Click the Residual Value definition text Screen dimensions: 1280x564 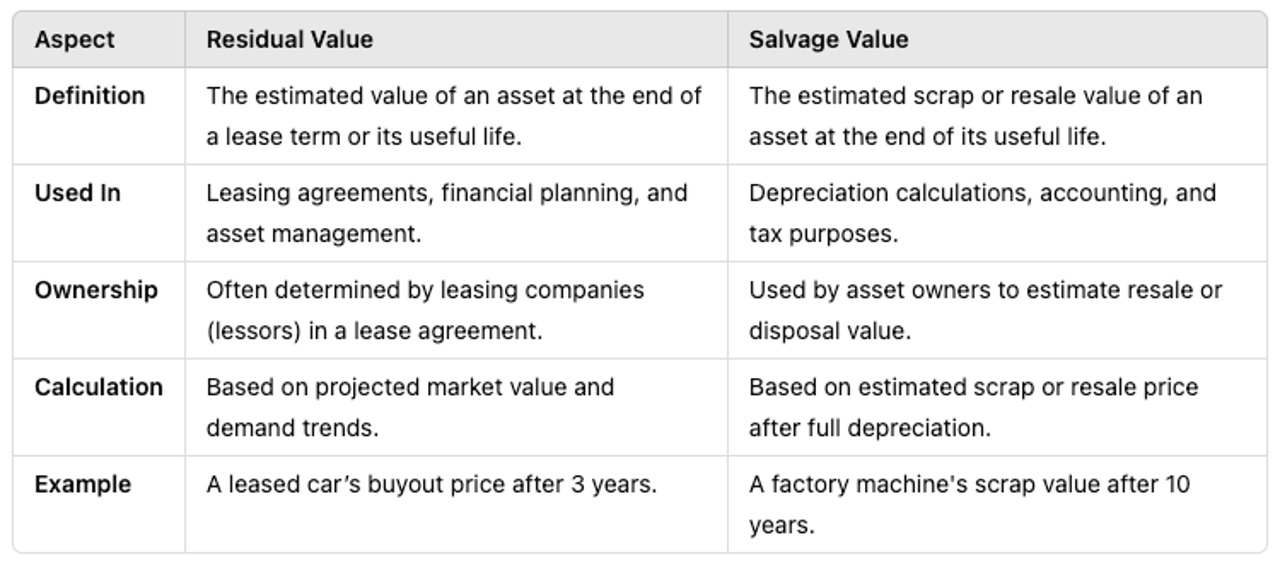(454, 116)
